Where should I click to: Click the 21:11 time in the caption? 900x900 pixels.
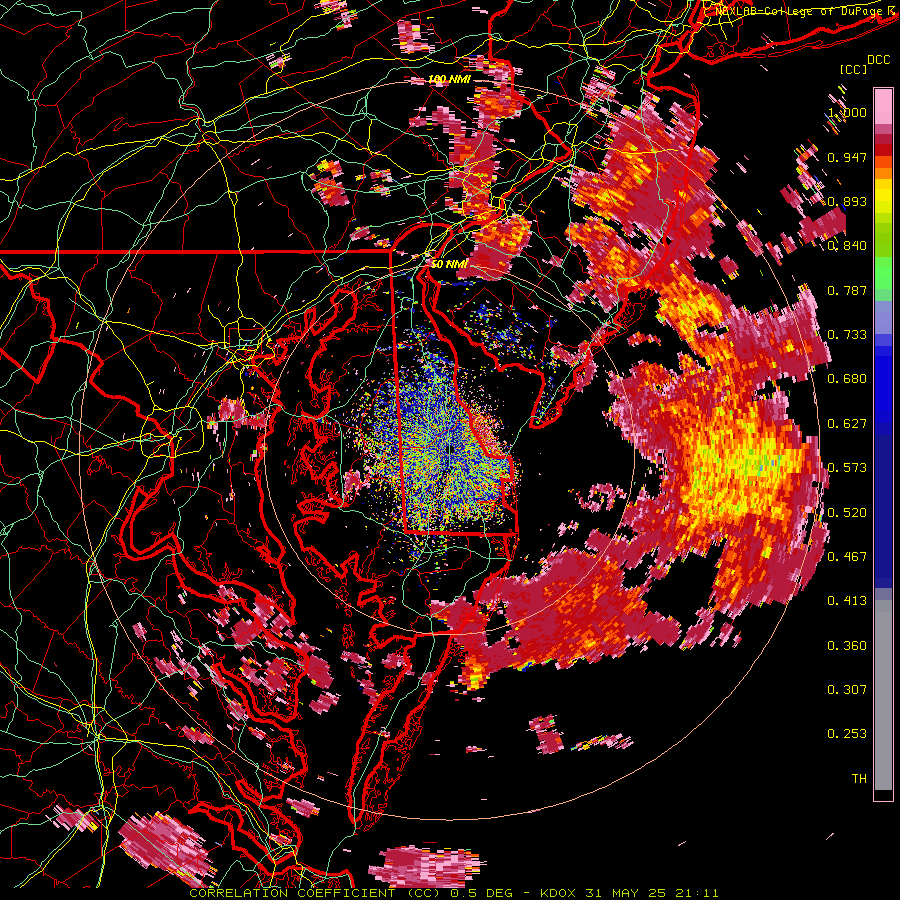coord(696,893)
